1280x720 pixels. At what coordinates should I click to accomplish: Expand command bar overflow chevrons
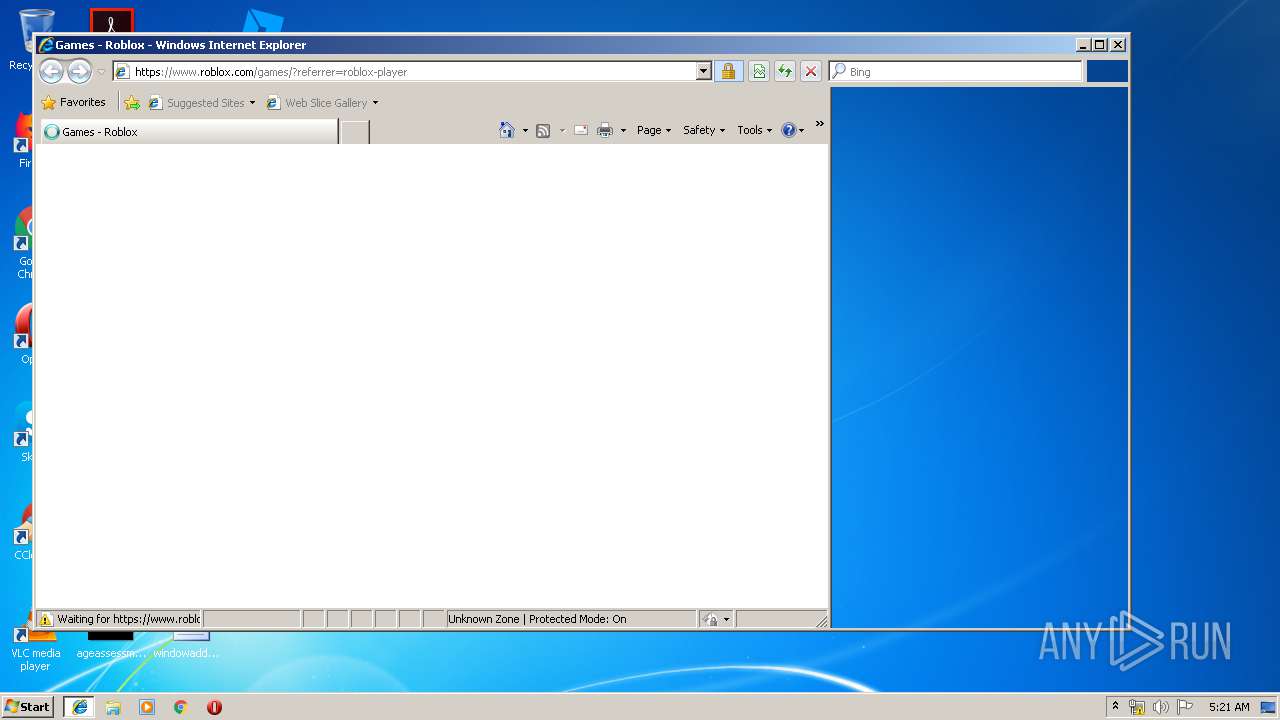819,124
